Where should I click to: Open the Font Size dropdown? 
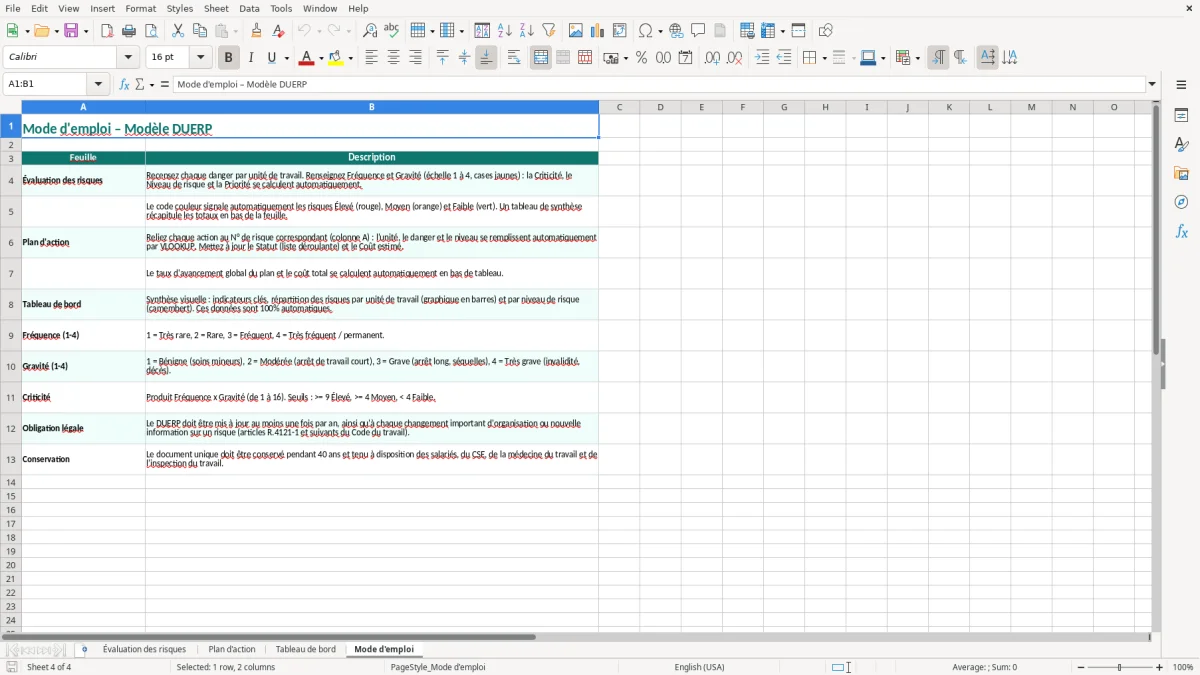point(200,58)
